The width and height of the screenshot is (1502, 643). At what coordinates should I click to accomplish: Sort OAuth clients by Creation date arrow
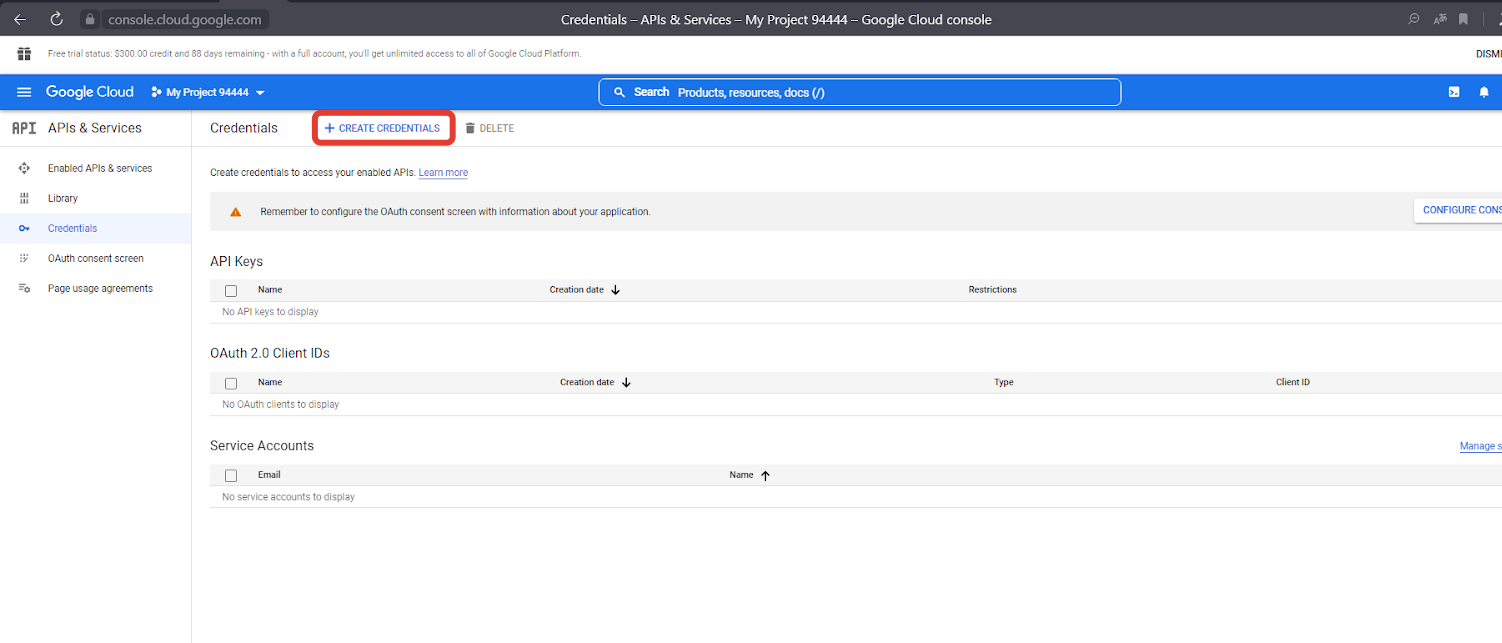(626, 382)
